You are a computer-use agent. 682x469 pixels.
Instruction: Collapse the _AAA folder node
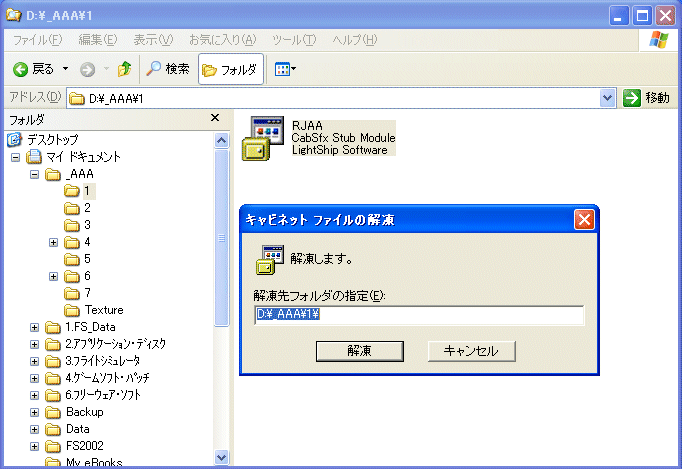34,174
